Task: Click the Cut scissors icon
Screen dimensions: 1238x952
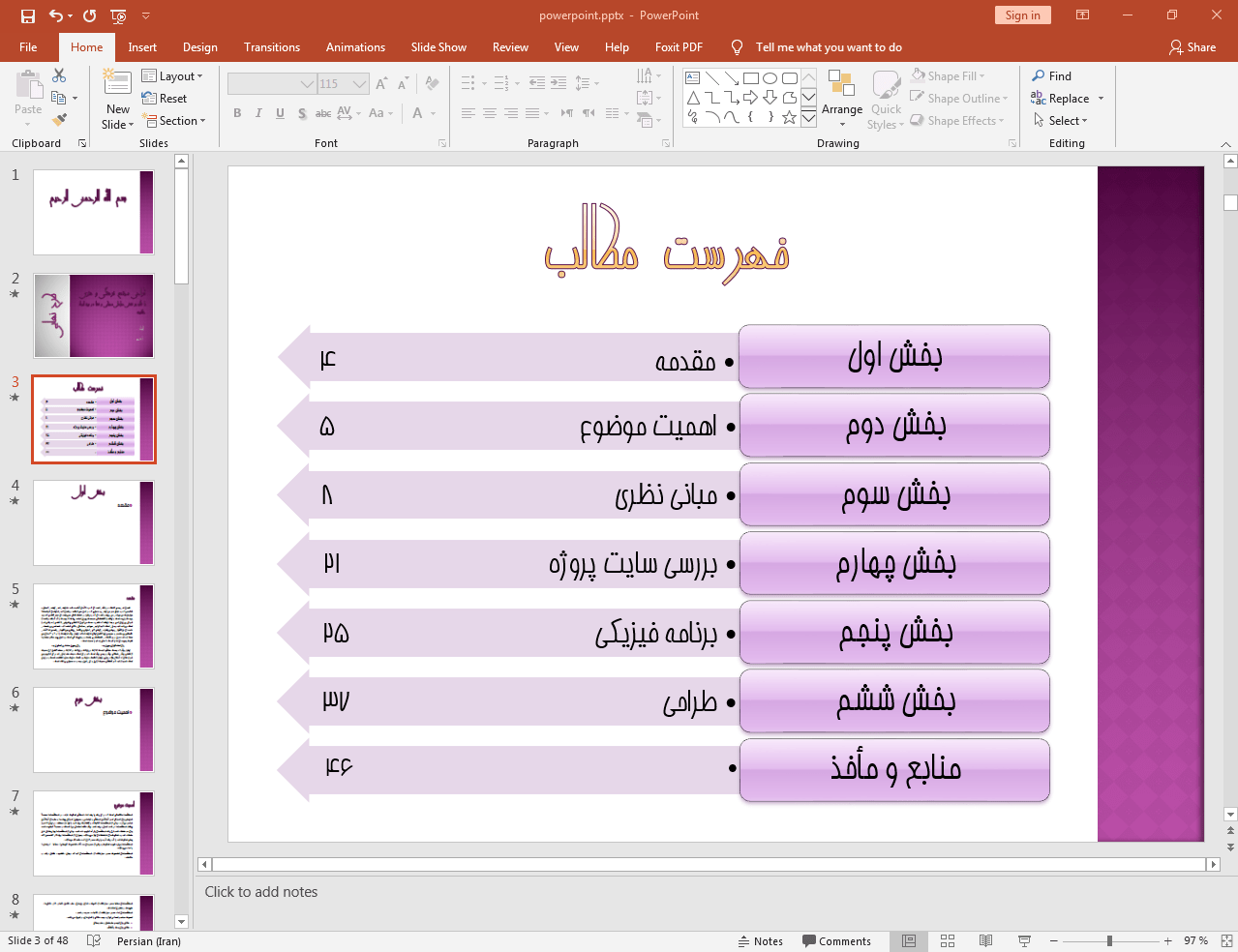Action: coord(59,75)
